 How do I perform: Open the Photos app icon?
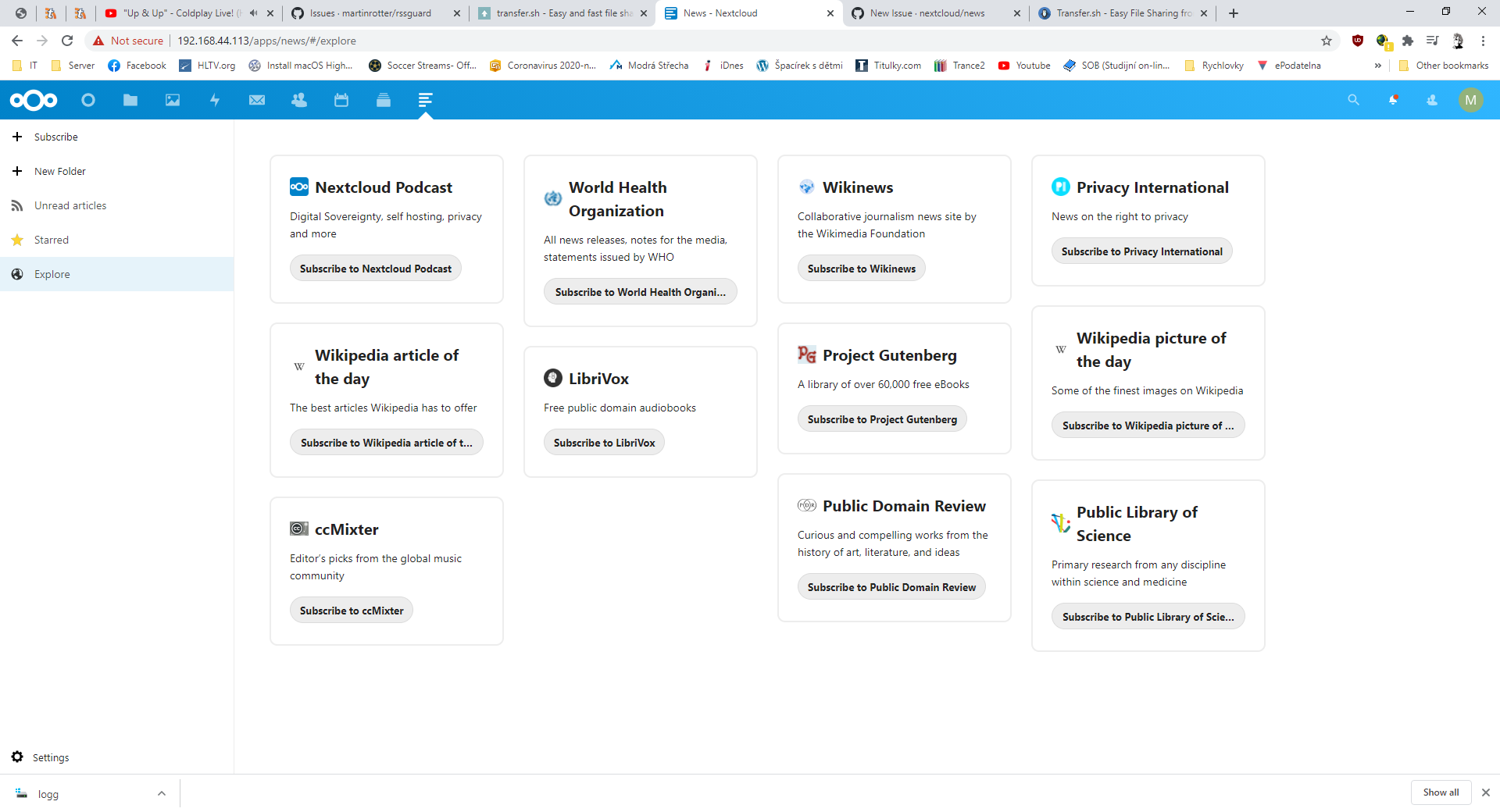pos(172,100)
